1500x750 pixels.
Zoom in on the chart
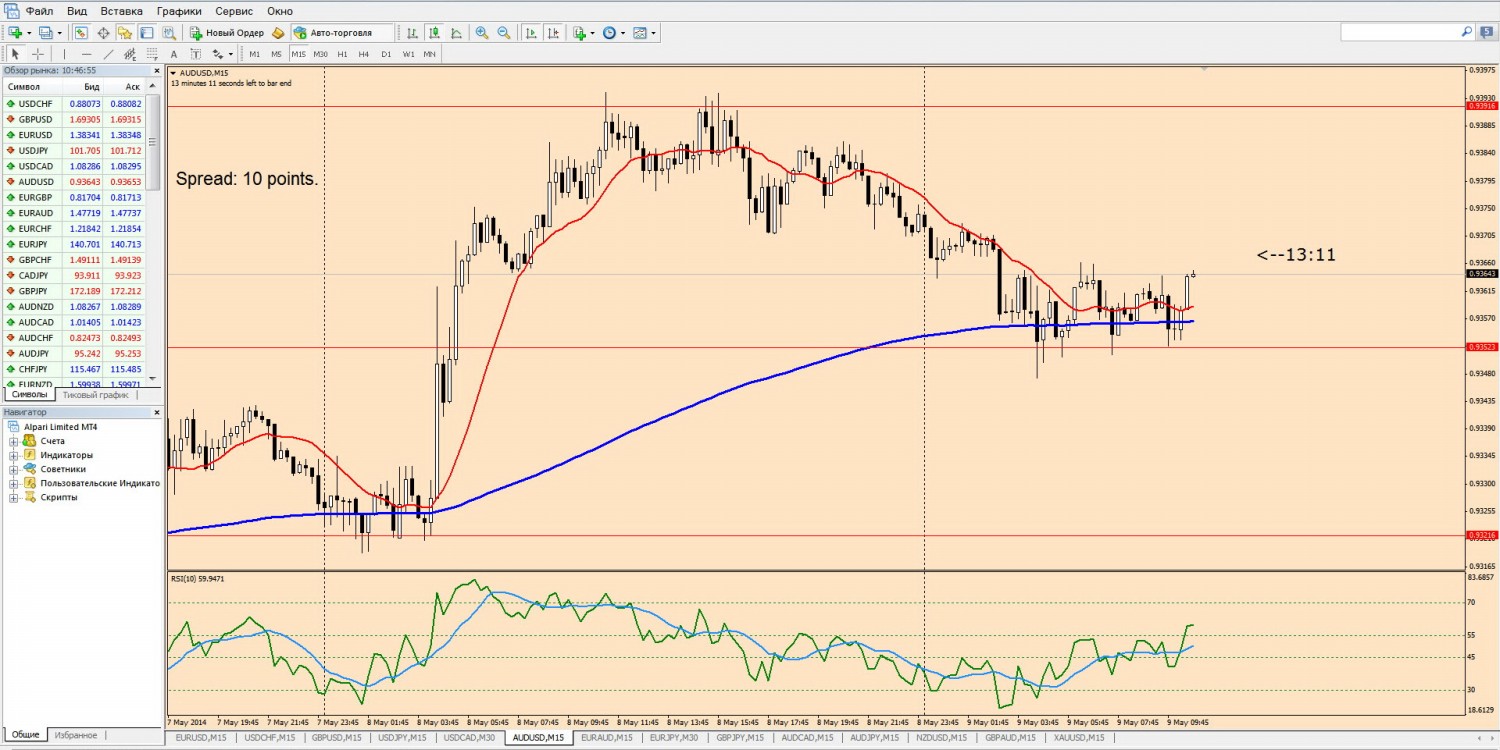[482, 33]
